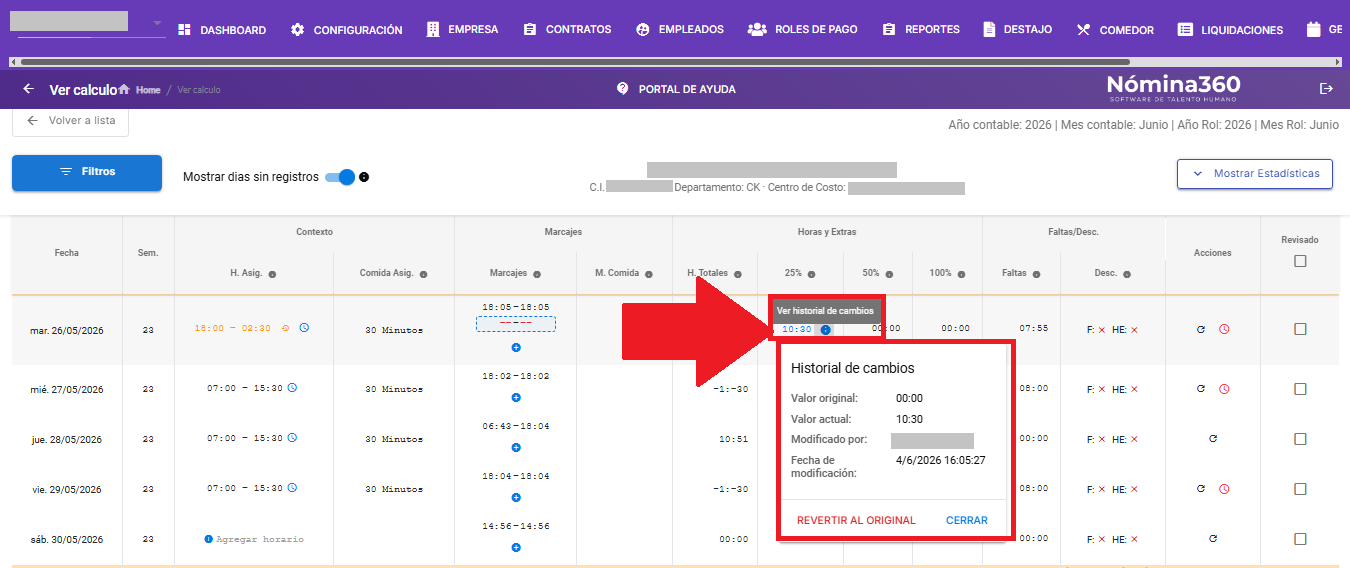Click Revertir al original in the popup

coord(856,520)
